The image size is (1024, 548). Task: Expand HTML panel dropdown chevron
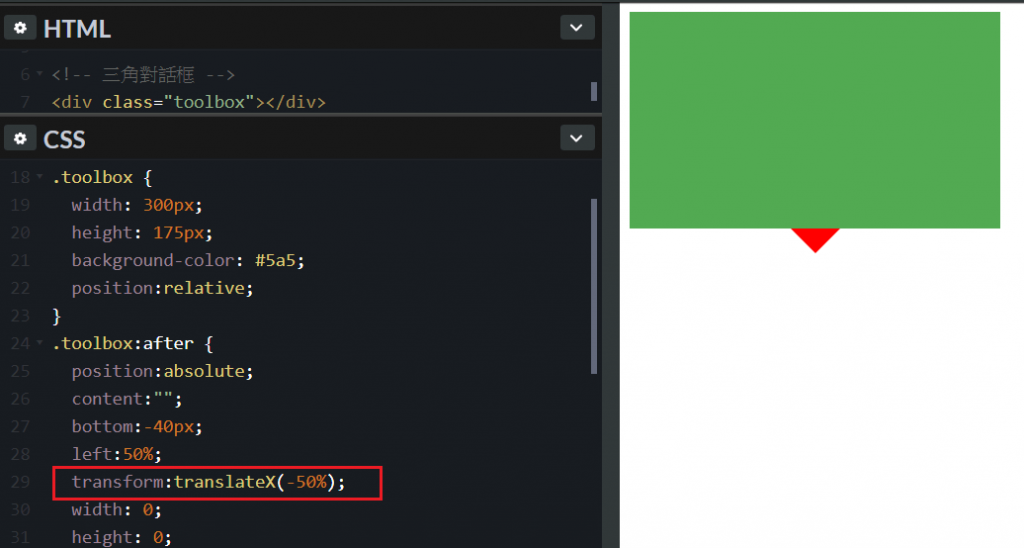[x=577, y=27]
